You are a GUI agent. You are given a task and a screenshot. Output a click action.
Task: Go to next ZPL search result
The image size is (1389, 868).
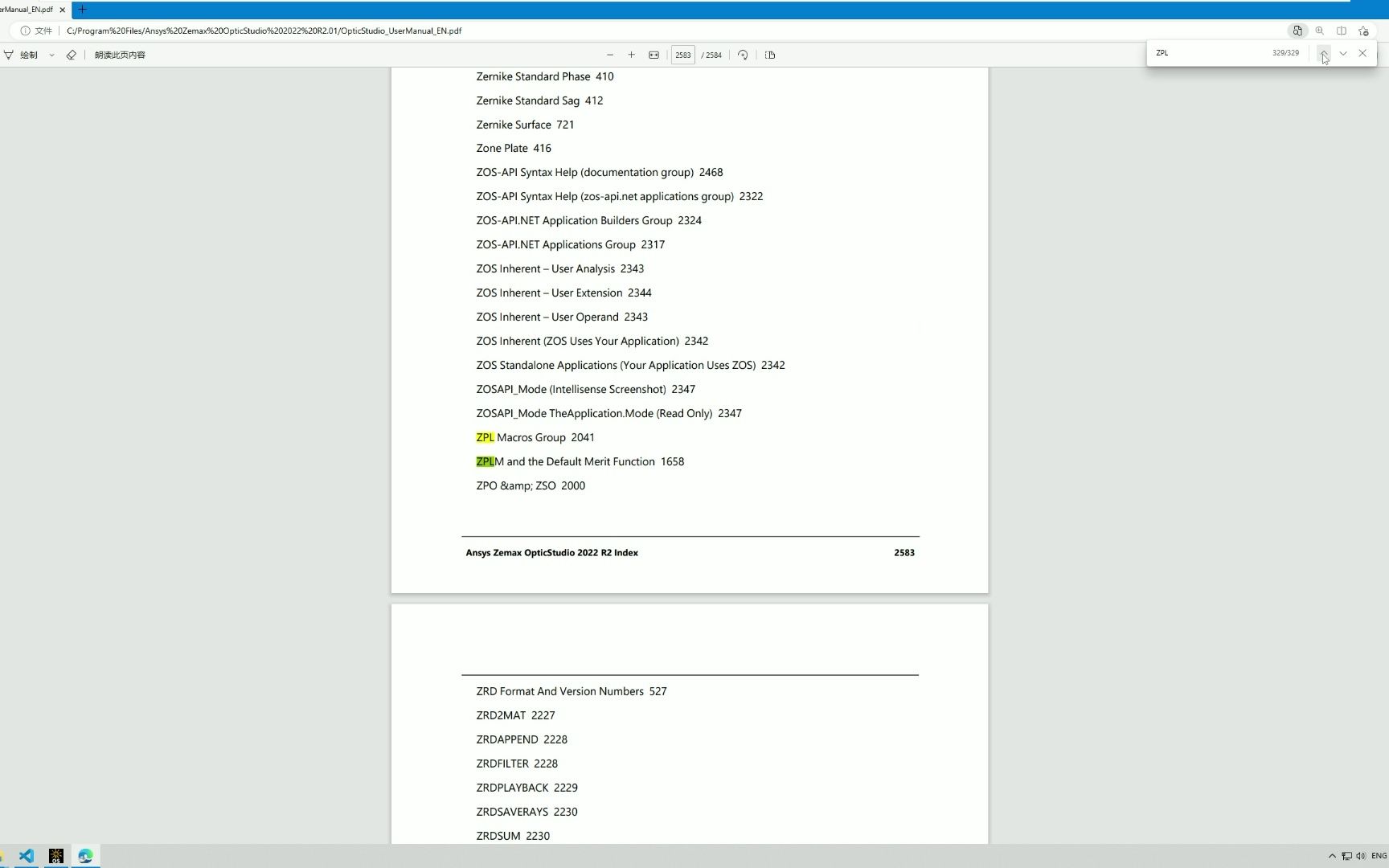tap(1343, 53)
